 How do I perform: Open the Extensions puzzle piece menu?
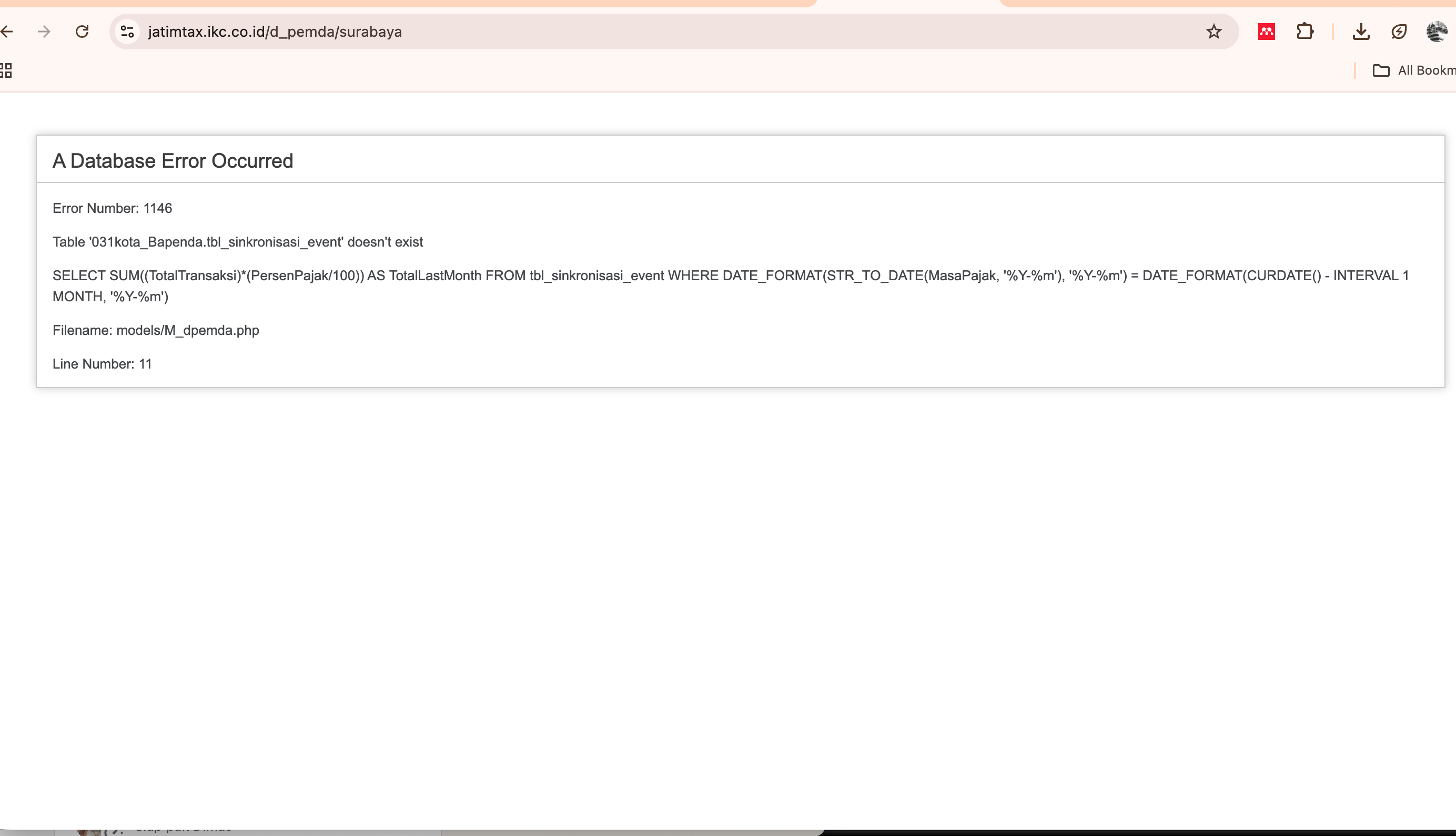pos(1305,32)
